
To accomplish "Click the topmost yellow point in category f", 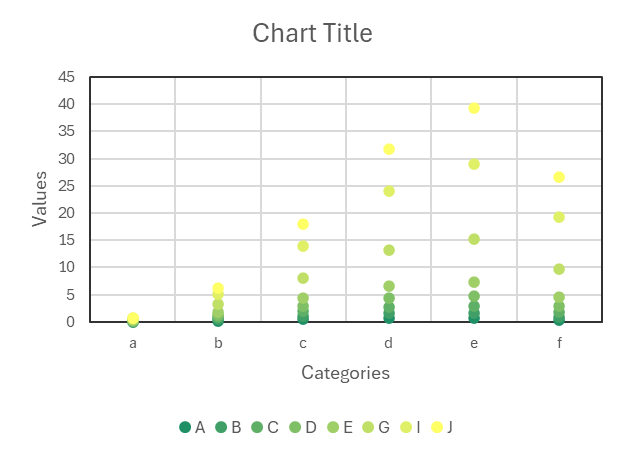I will coord(559,177).
